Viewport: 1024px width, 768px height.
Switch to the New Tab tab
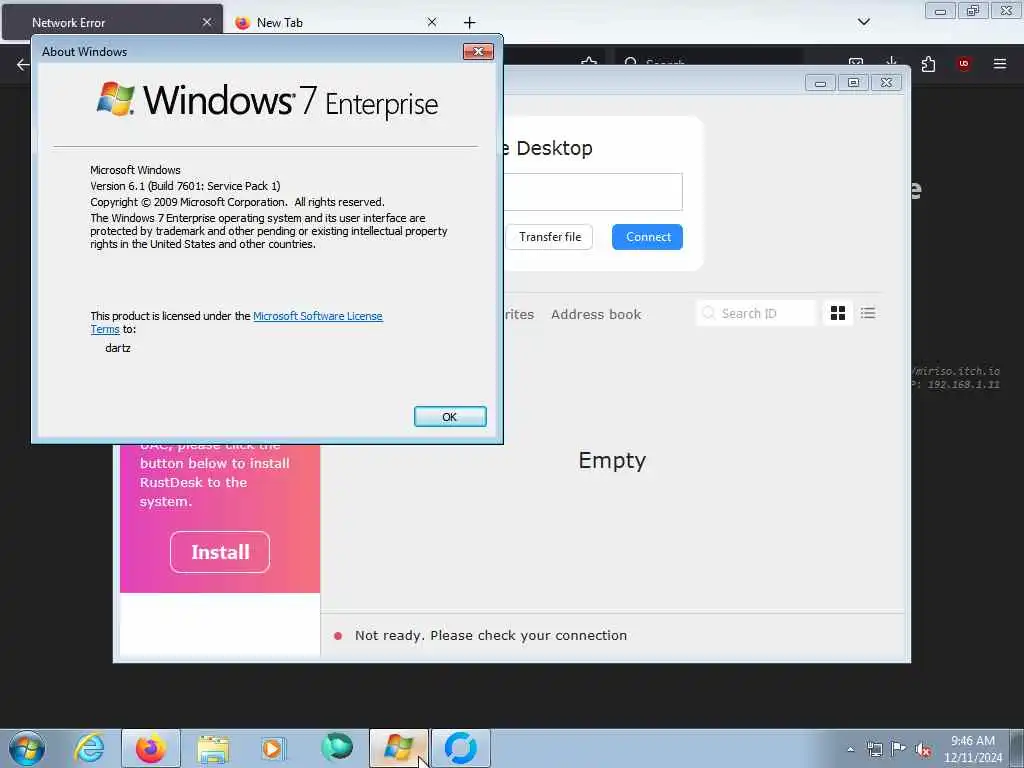pos(335,23)
